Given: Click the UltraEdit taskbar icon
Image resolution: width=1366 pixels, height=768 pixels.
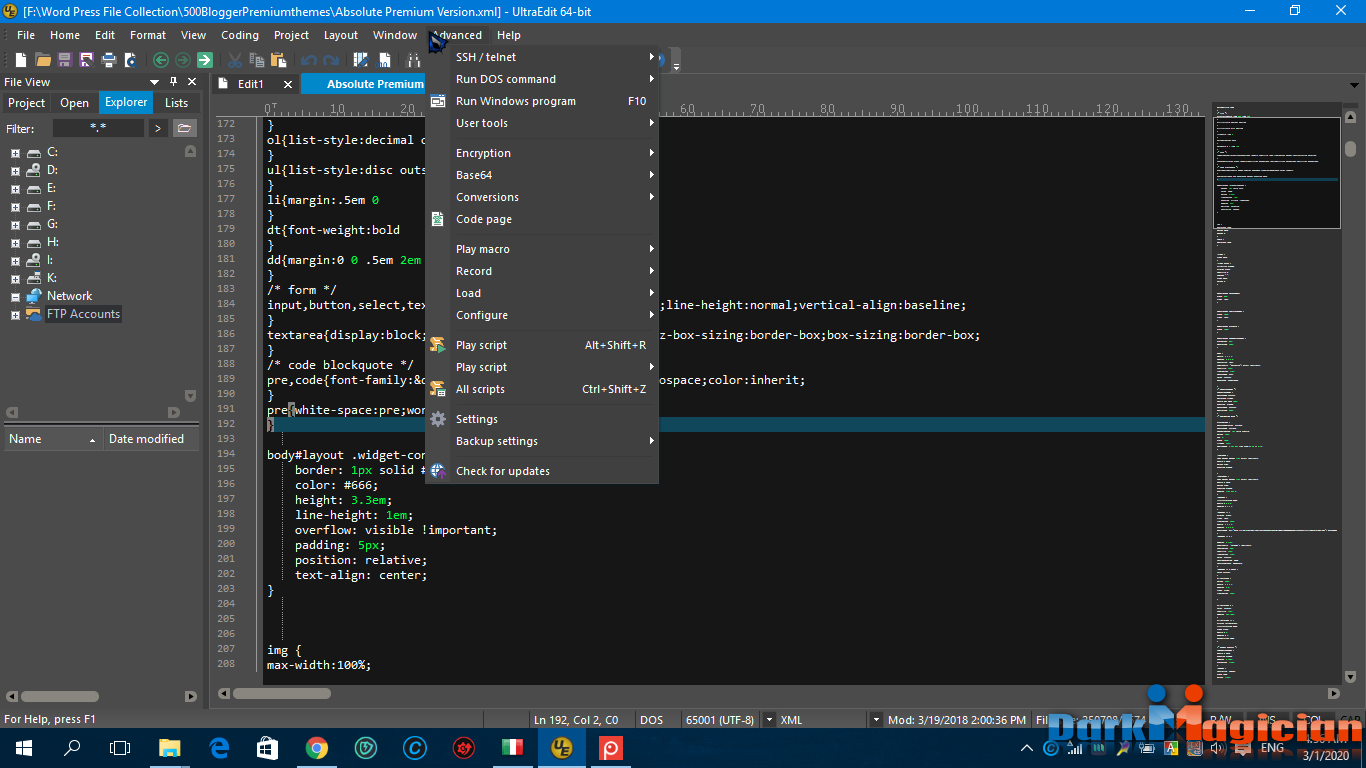Looking at the screenshot, I should [x=561, y=748].
